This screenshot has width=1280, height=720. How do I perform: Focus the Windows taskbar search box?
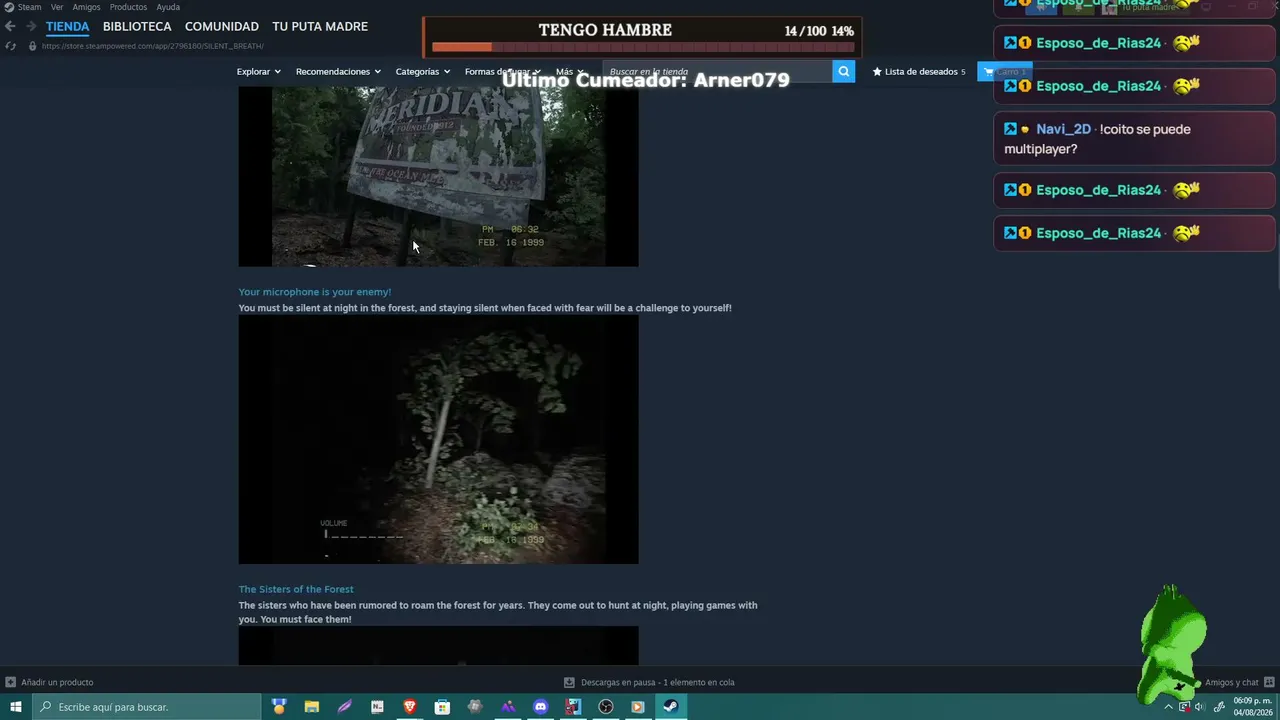click(x=147, y=707)
